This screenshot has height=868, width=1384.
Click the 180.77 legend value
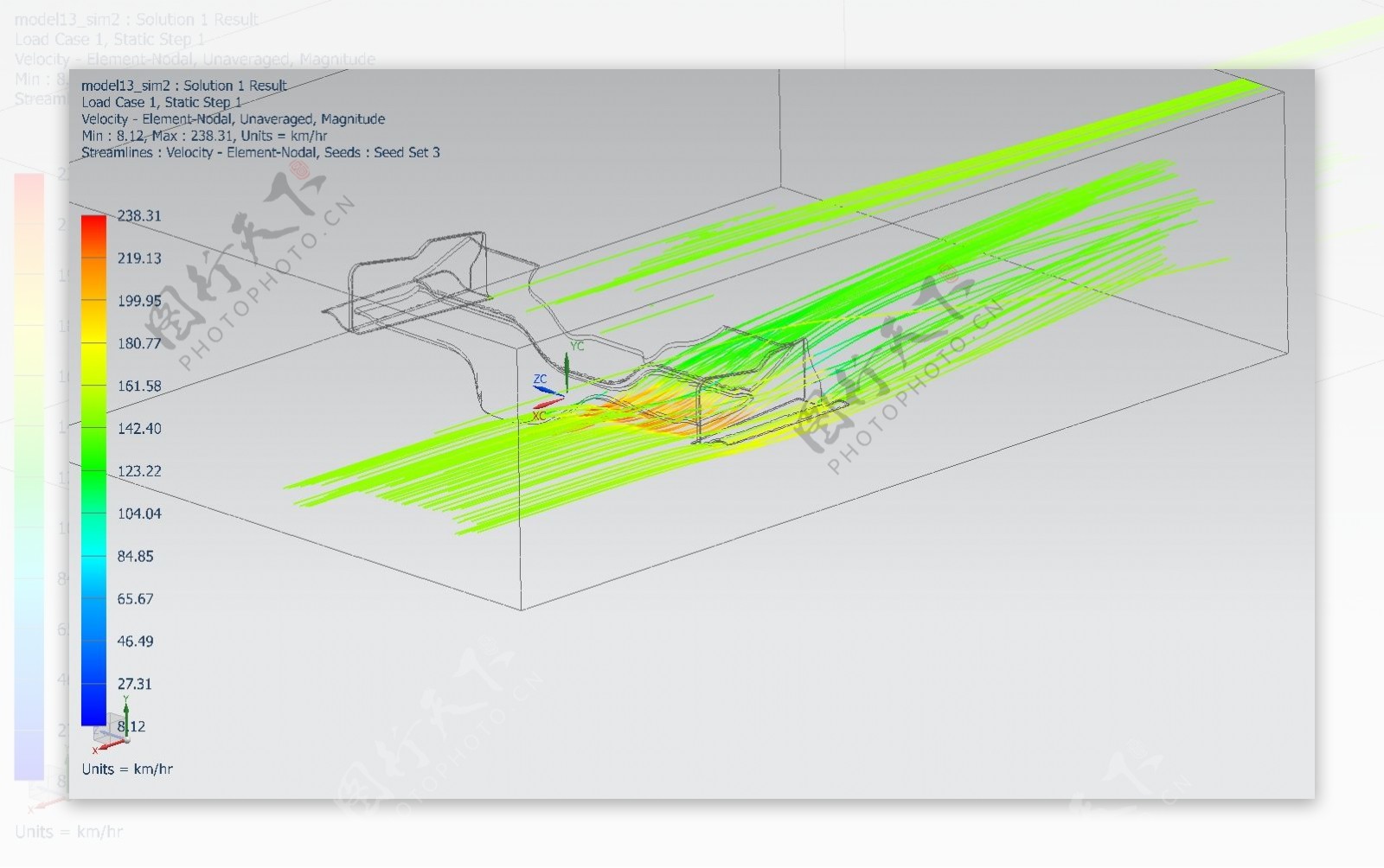(x=139, y=343)
